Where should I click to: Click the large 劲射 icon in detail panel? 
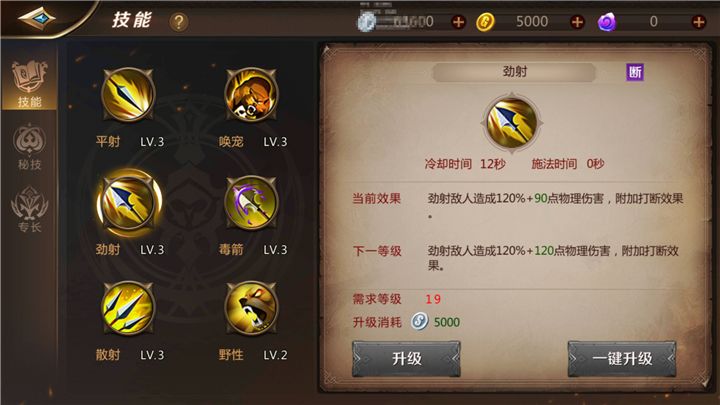[x=512, y=123]
